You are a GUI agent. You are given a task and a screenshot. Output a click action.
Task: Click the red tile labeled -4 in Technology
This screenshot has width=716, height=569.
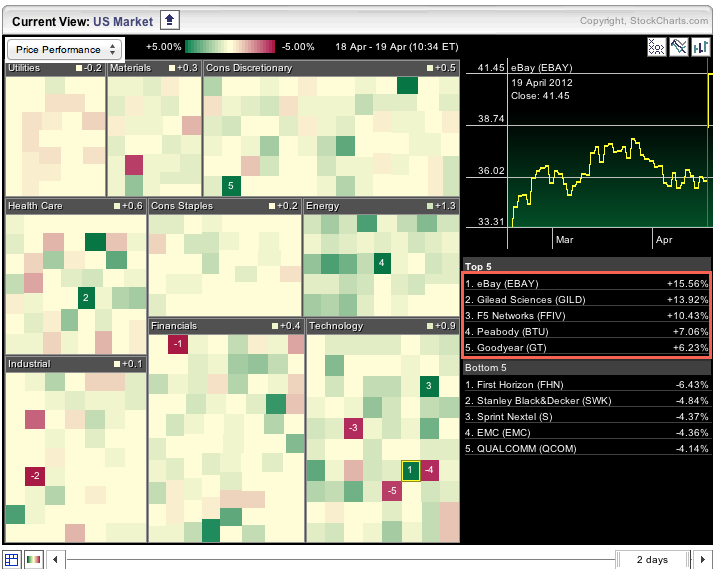(x=429, y=470)
